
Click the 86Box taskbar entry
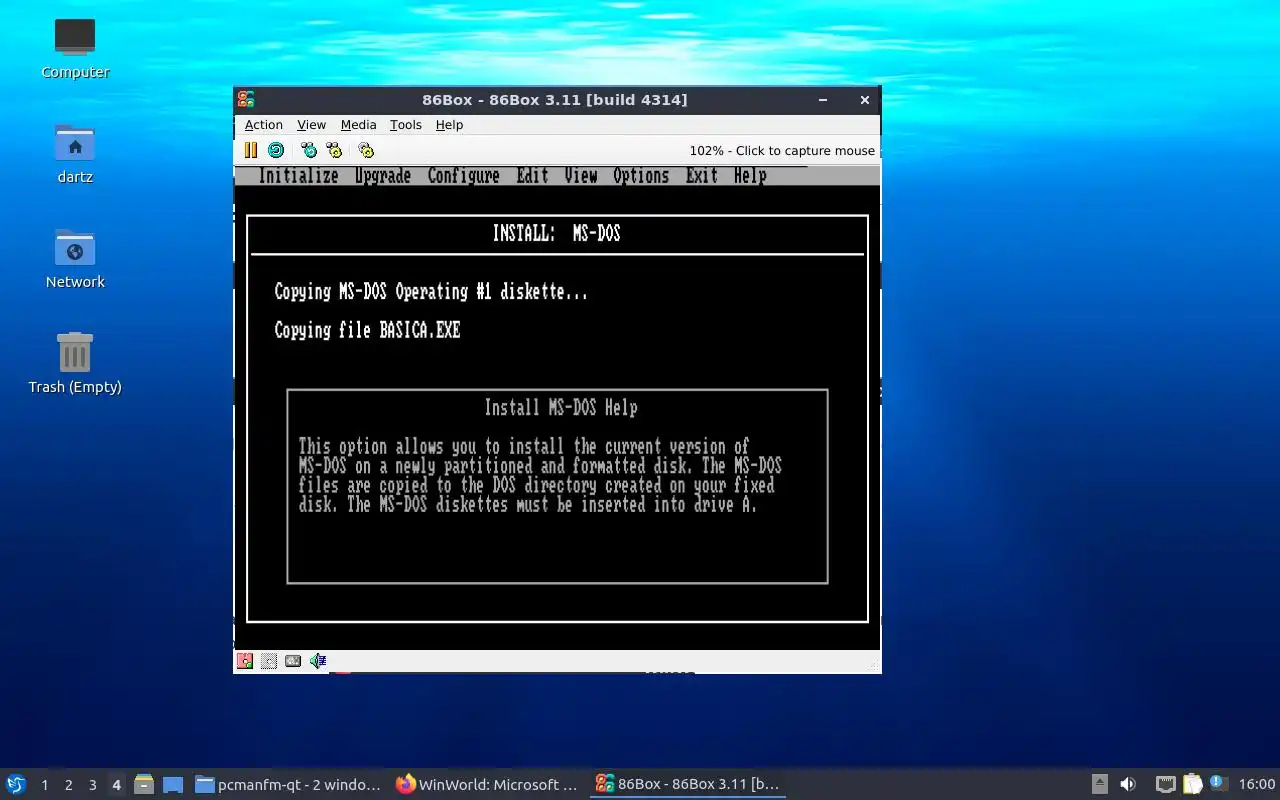688,784
